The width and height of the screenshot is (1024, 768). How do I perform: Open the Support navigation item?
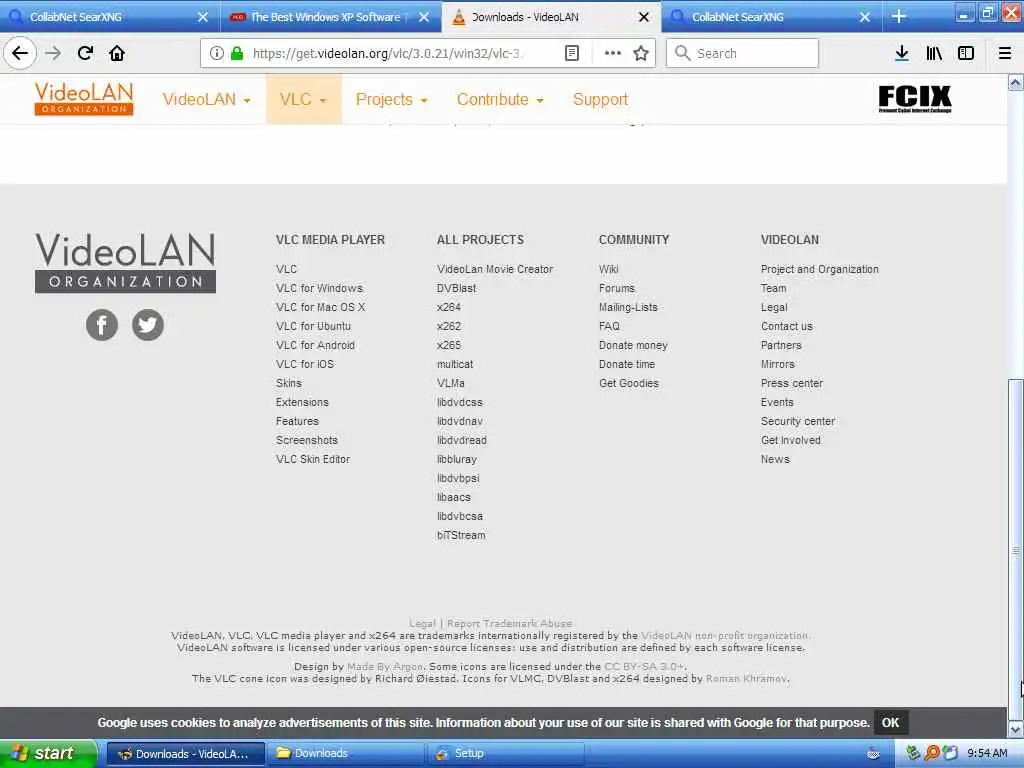(x=600, y=99)
